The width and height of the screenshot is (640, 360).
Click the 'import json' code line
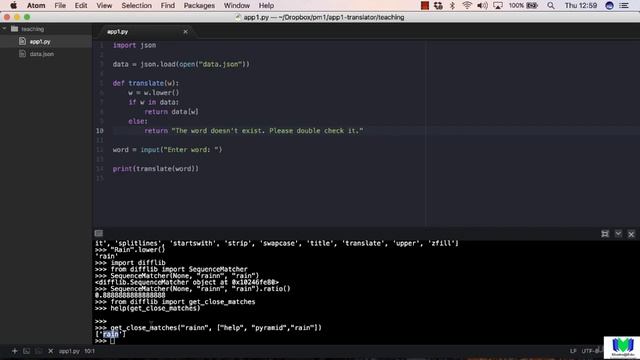134,45
